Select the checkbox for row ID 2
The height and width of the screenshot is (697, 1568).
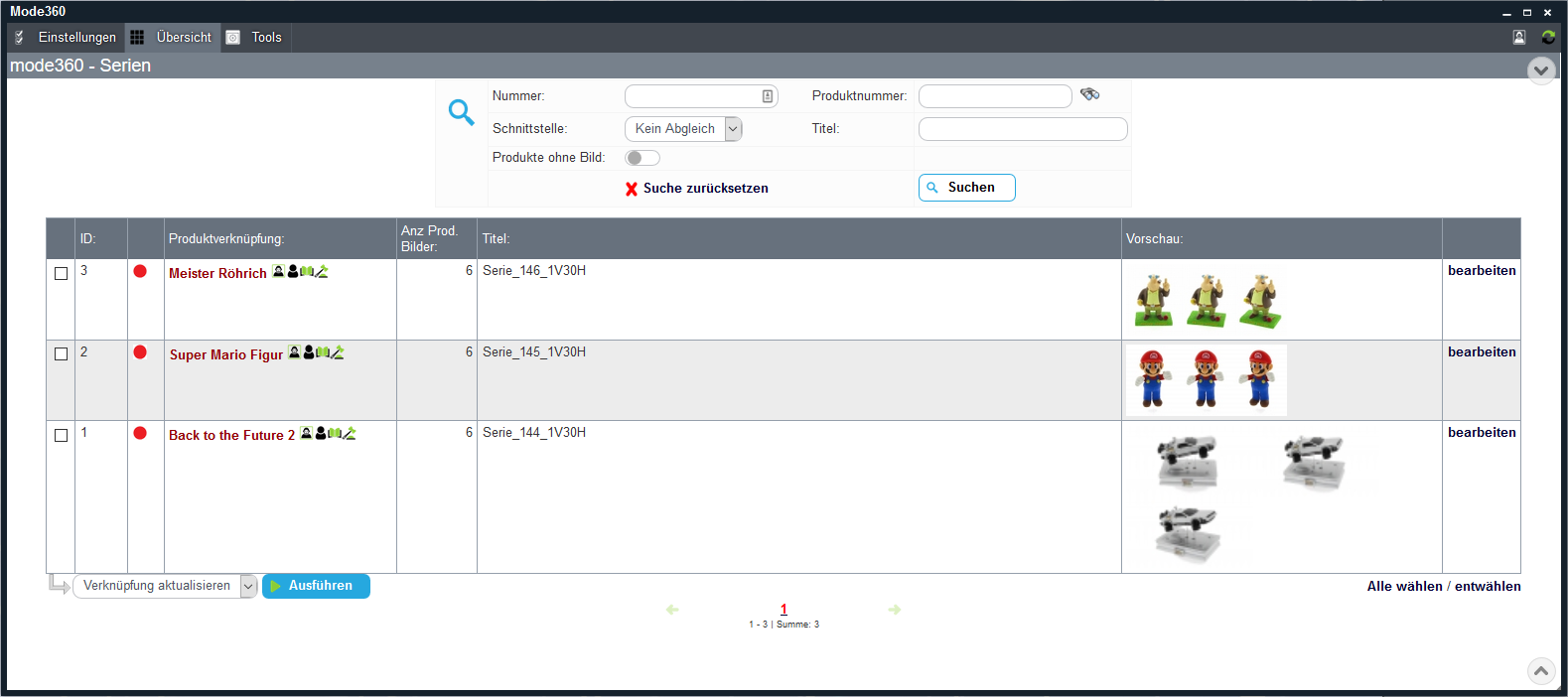pos(62,354)
